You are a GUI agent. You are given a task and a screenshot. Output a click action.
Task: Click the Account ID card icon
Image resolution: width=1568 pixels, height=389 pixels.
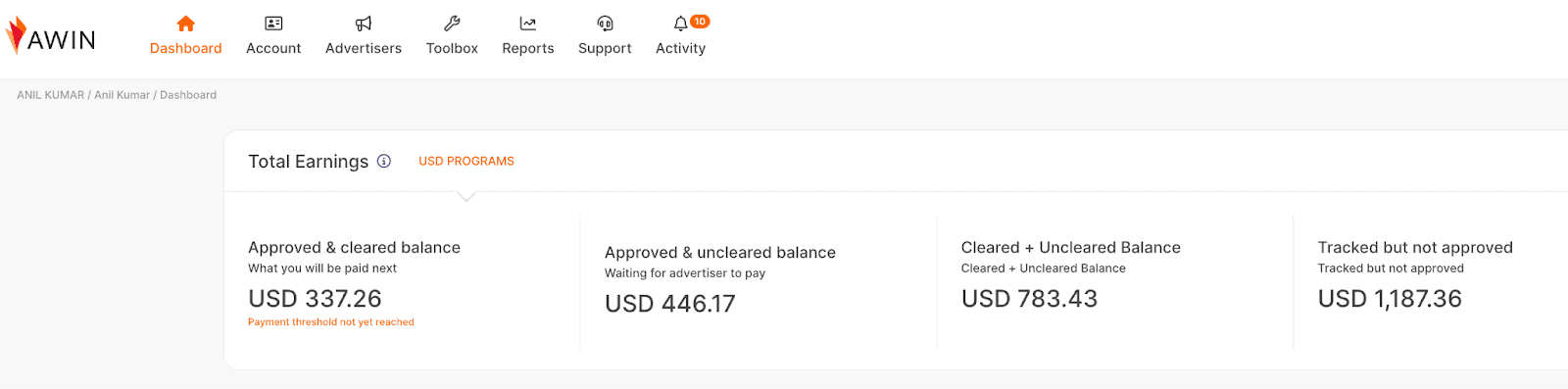(x=273, y=24)
